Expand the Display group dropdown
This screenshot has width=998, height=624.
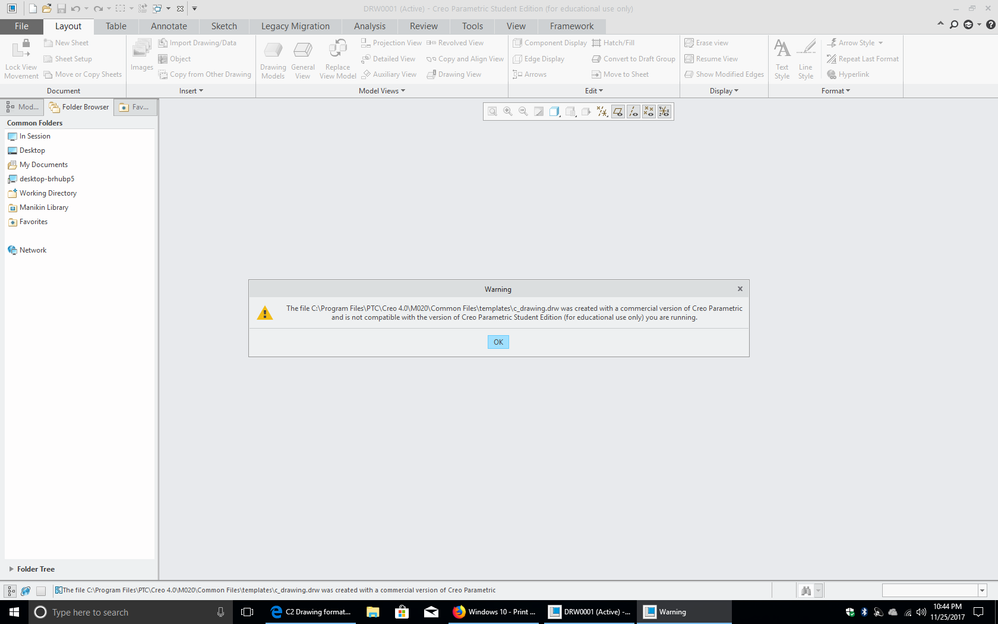coord(724,91)
